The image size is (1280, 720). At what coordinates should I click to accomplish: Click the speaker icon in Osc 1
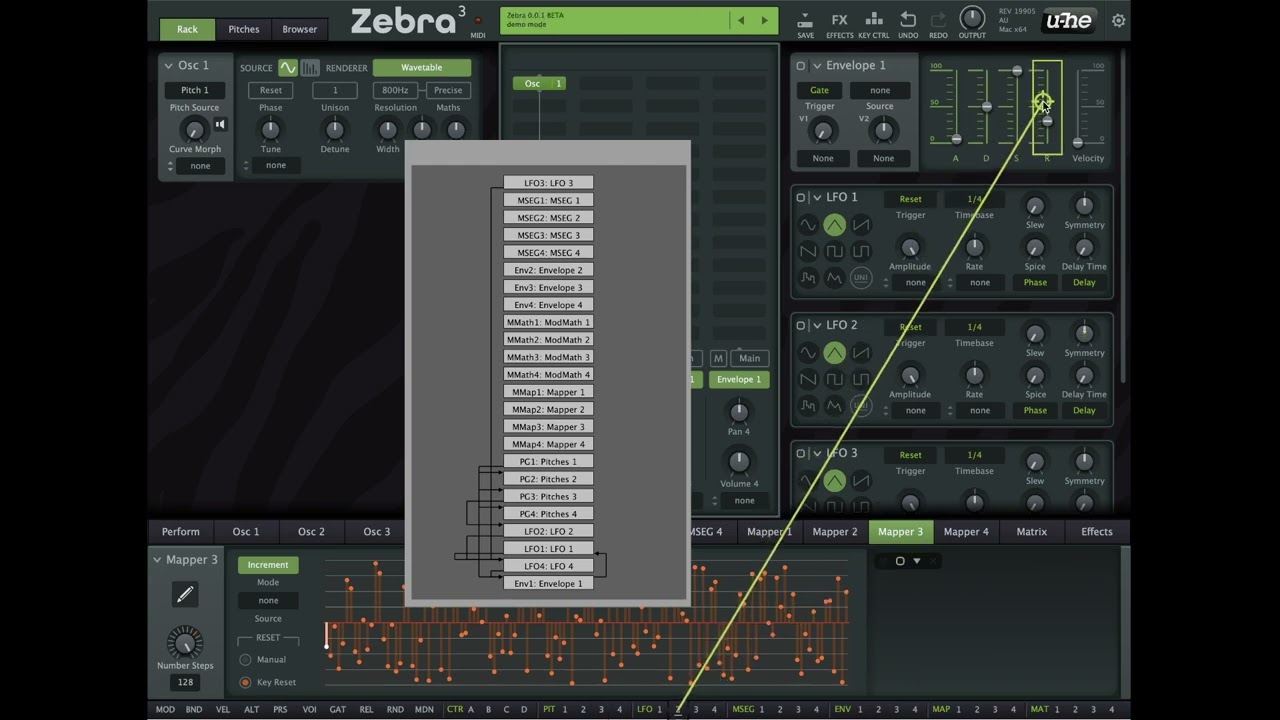pyautogui.click(x=220, y=125)
